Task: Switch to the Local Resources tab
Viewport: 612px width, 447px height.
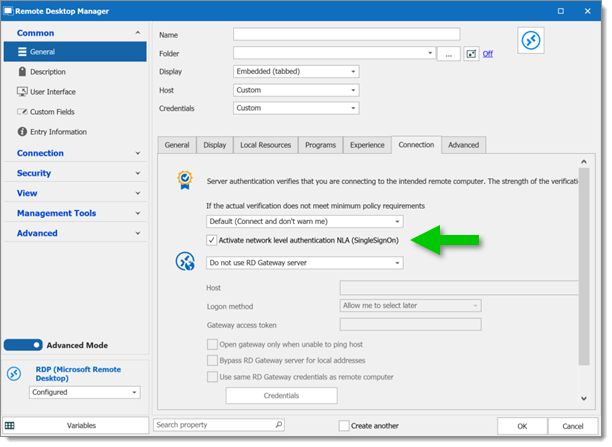Action: (266, 145)
